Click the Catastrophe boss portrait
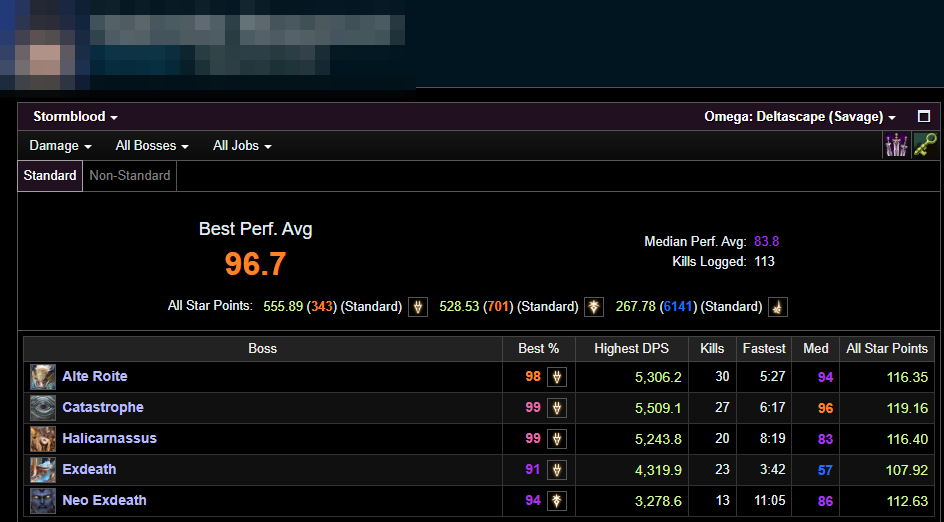Image resolution: width=944 pixels, height=522 pixels. tap(43, 408)
